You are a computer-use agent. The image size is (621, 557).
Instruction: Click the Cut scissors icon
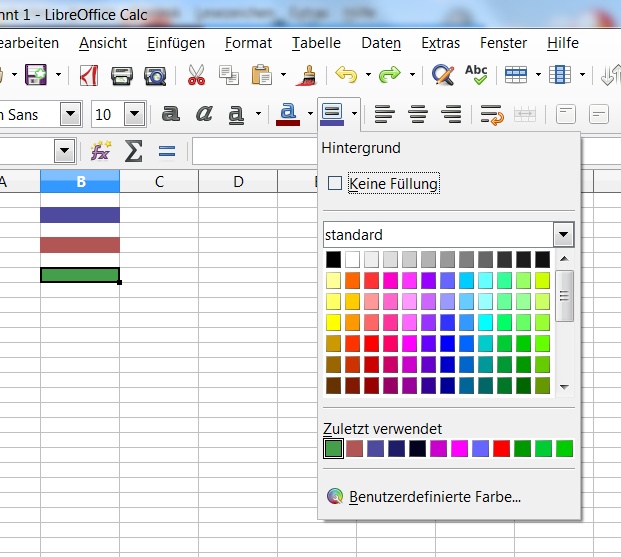[x=196, y=75]
